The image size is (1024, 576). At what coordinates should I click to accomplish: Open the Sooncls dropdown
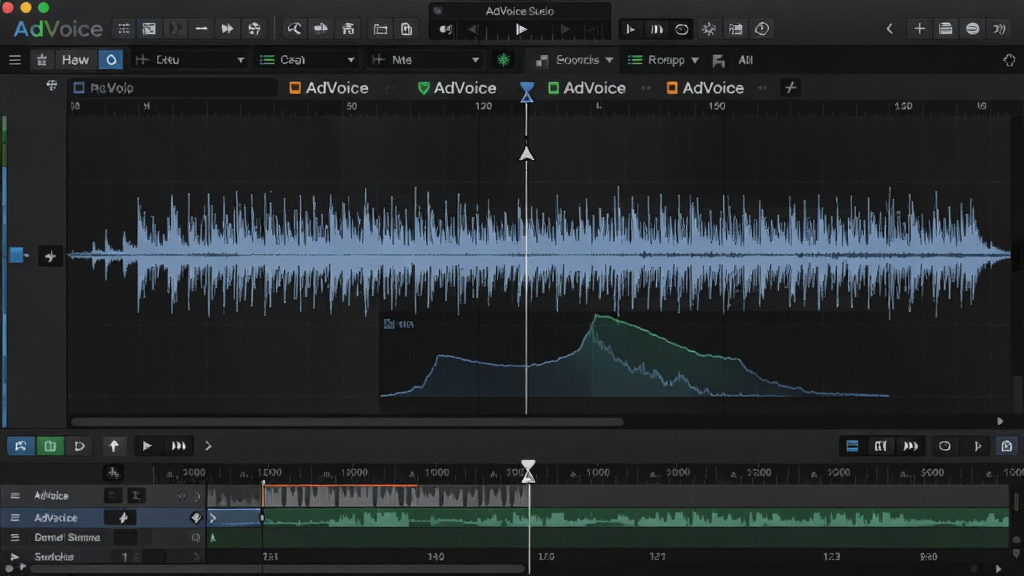574,60
